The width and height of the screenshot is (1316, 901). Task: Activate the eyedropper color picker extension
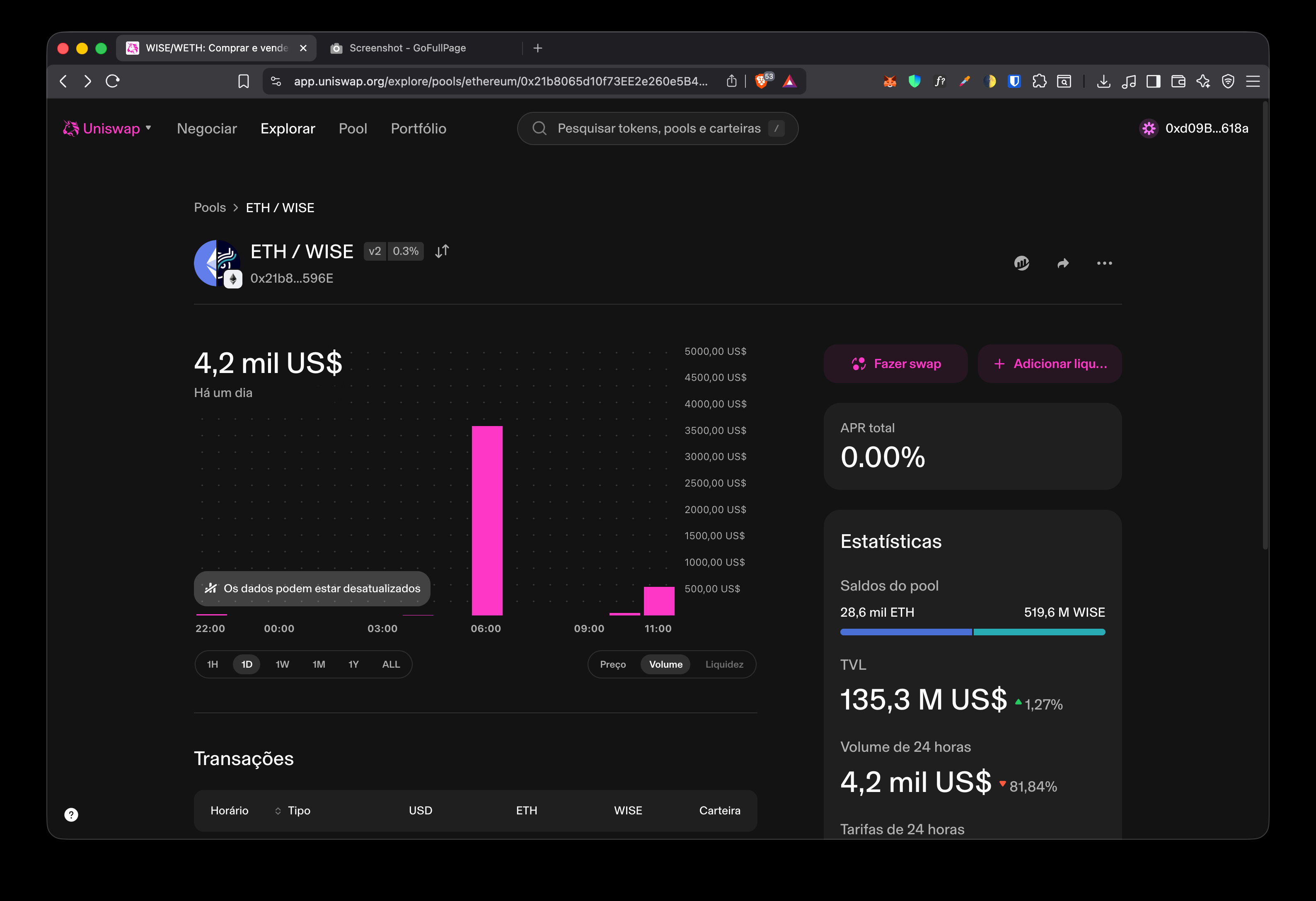click(964, 82)
